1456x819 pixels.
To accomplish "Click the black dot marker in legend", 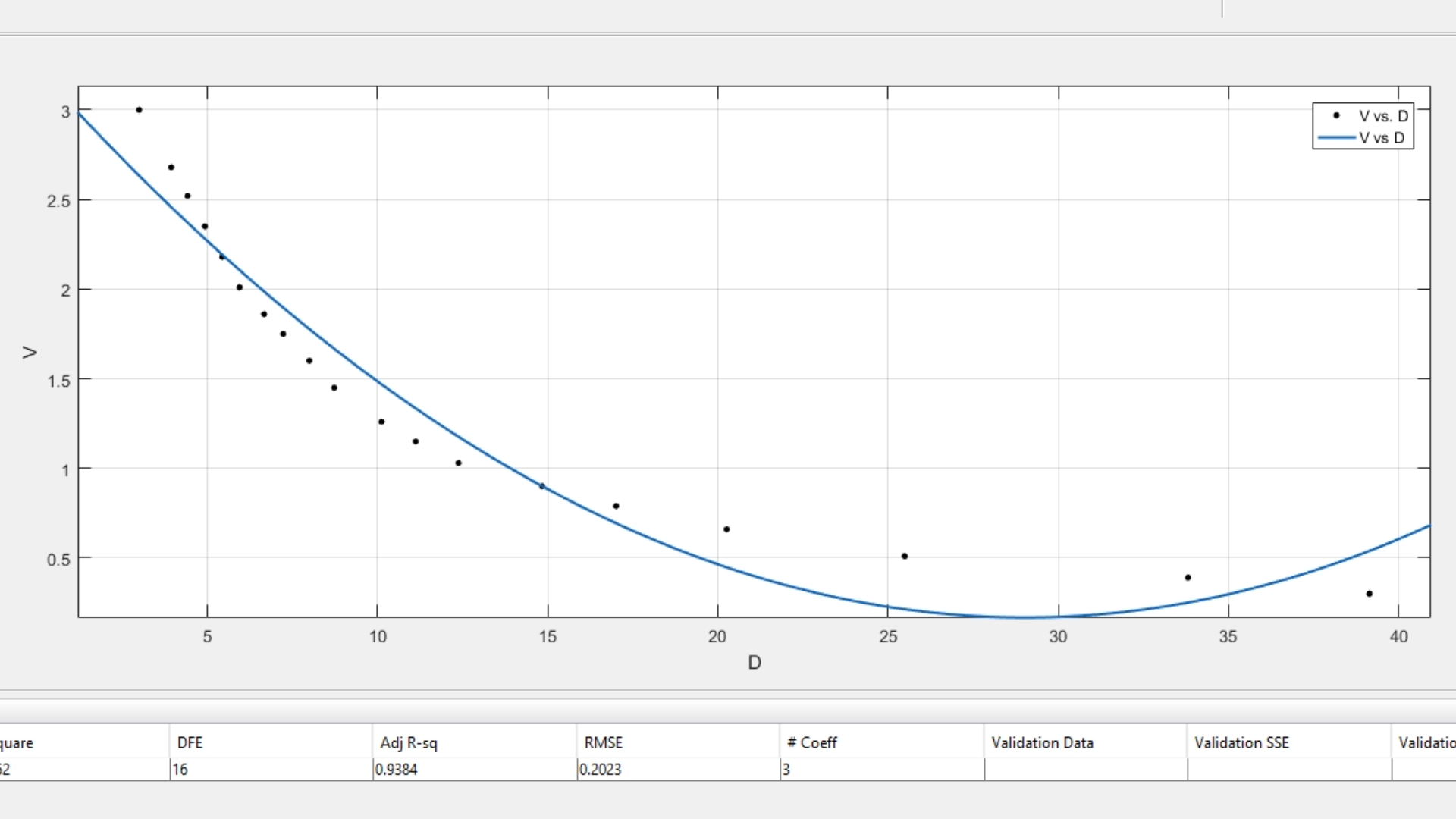I will pyautogui.click(x=1336, y=115).
